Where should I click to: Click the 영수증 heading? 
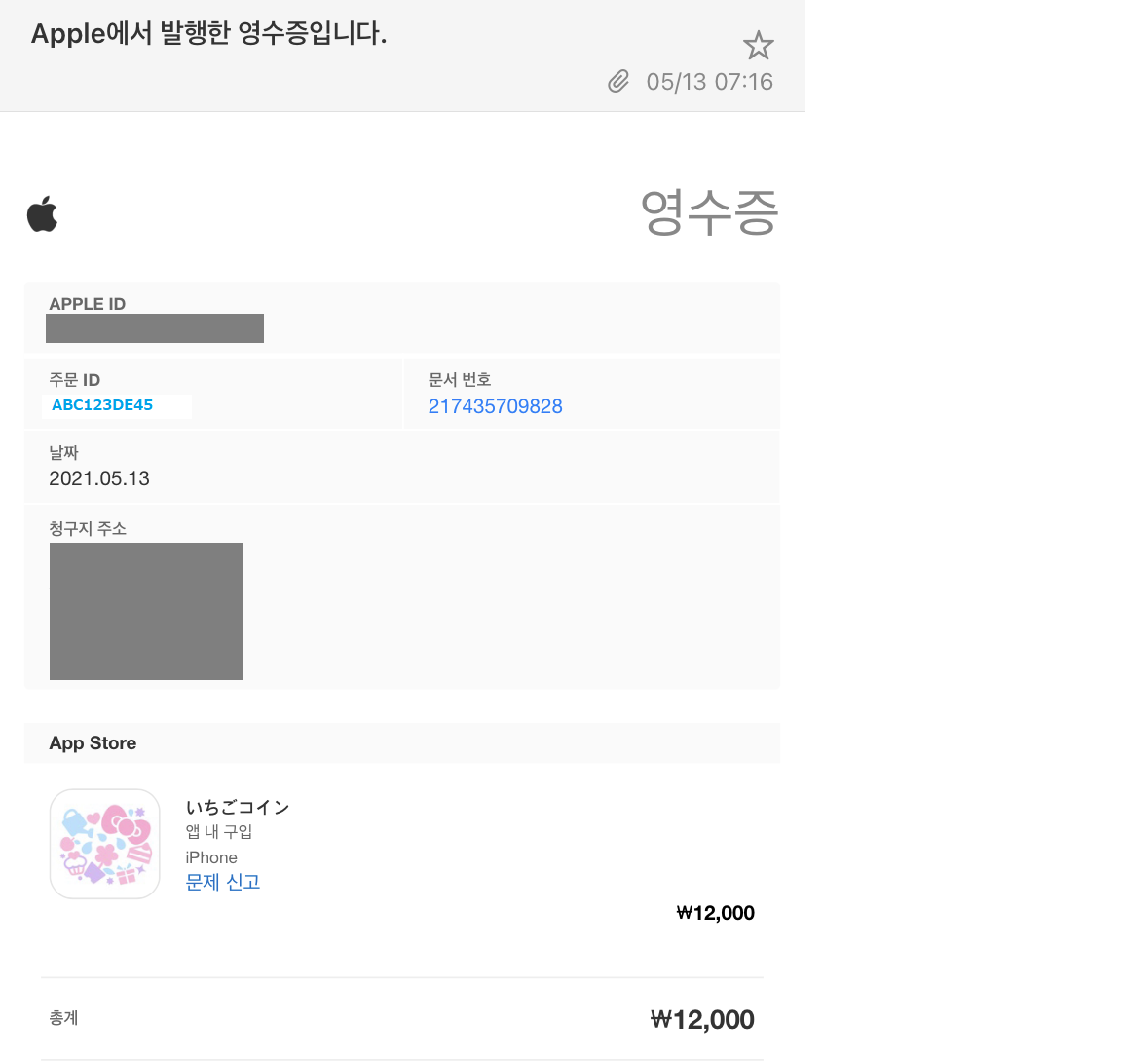click(709, 212)
